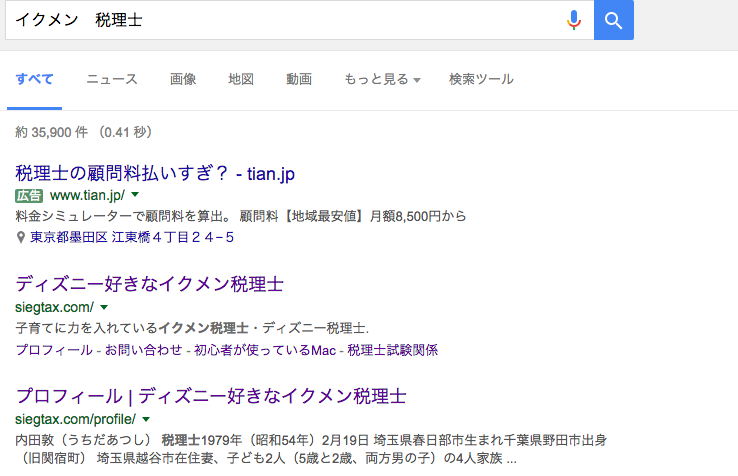Screen dimensions: 738x476
Task: Click the map pin address icon
Action: click(x=21, y=238)
